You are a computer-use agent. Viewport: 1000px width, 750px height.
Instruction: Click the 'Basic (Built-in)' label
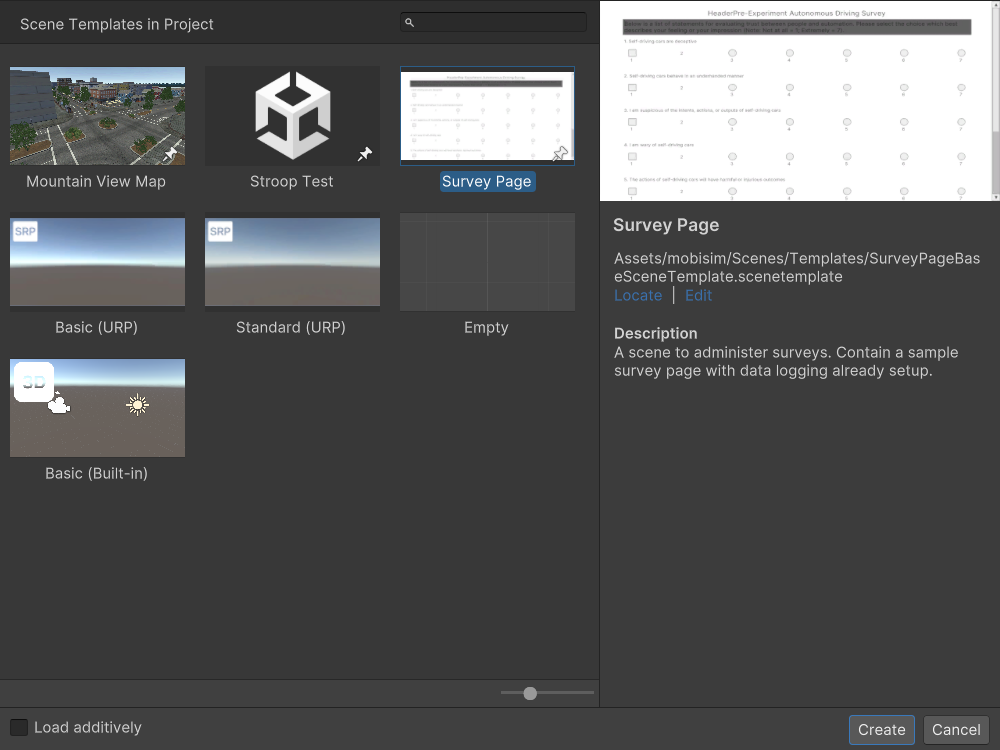(96, 474)
